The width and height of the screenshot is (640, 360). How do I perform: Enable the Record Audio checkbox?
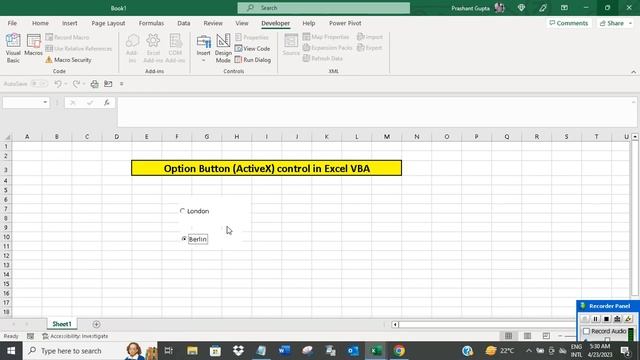(587, 331)
